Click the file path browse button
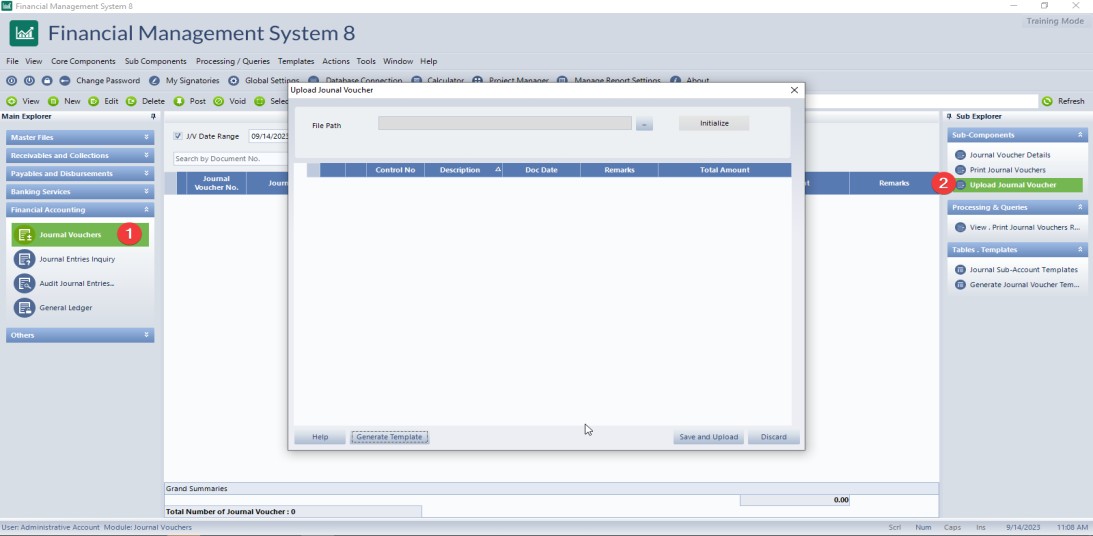Image resolution: width=1093 pixels, height=536 pixels. pyautogui.click(x=644, y=124)
